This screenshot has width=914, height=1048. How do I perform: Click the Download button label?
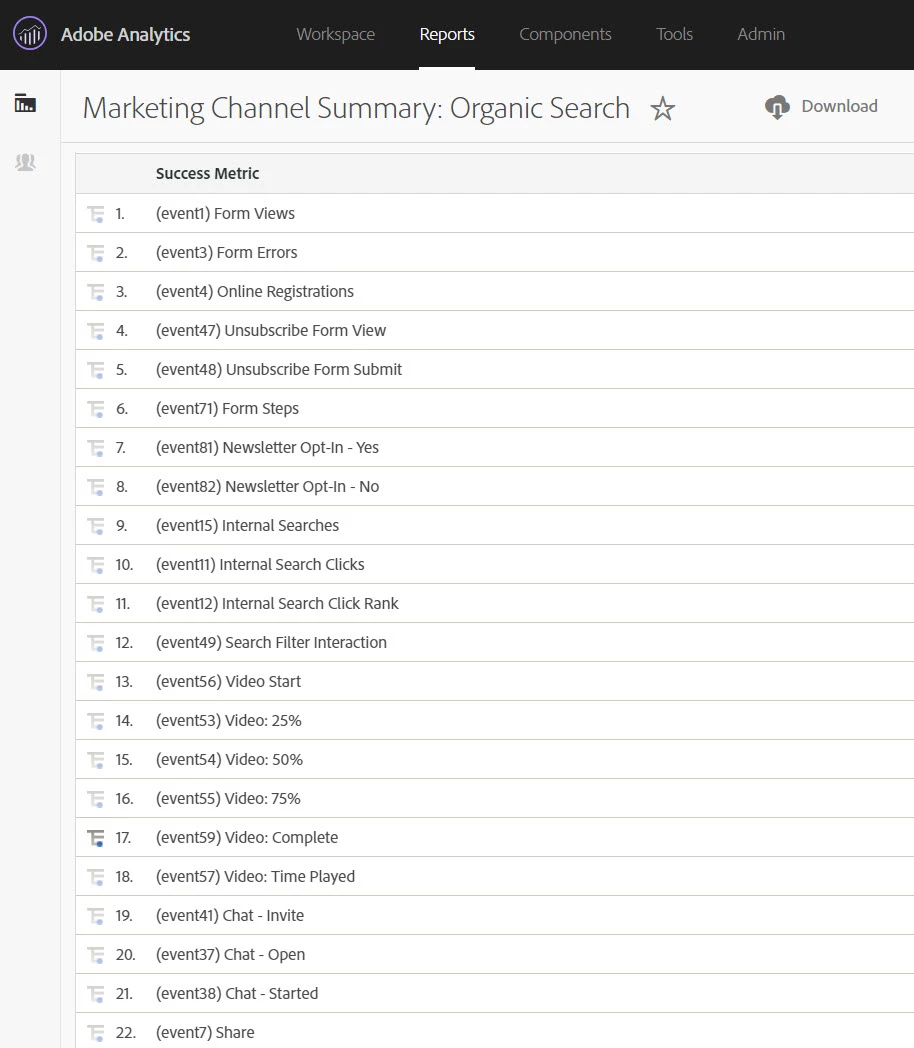click(x=839, y=107)
